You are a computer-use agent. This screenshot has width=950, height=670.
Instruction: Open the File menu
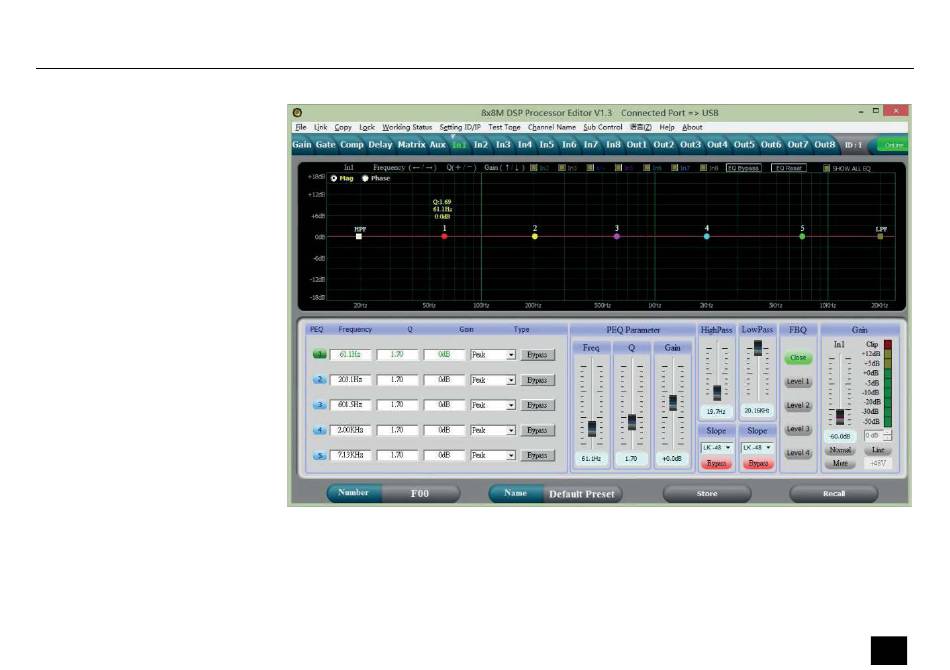[301, 127]
